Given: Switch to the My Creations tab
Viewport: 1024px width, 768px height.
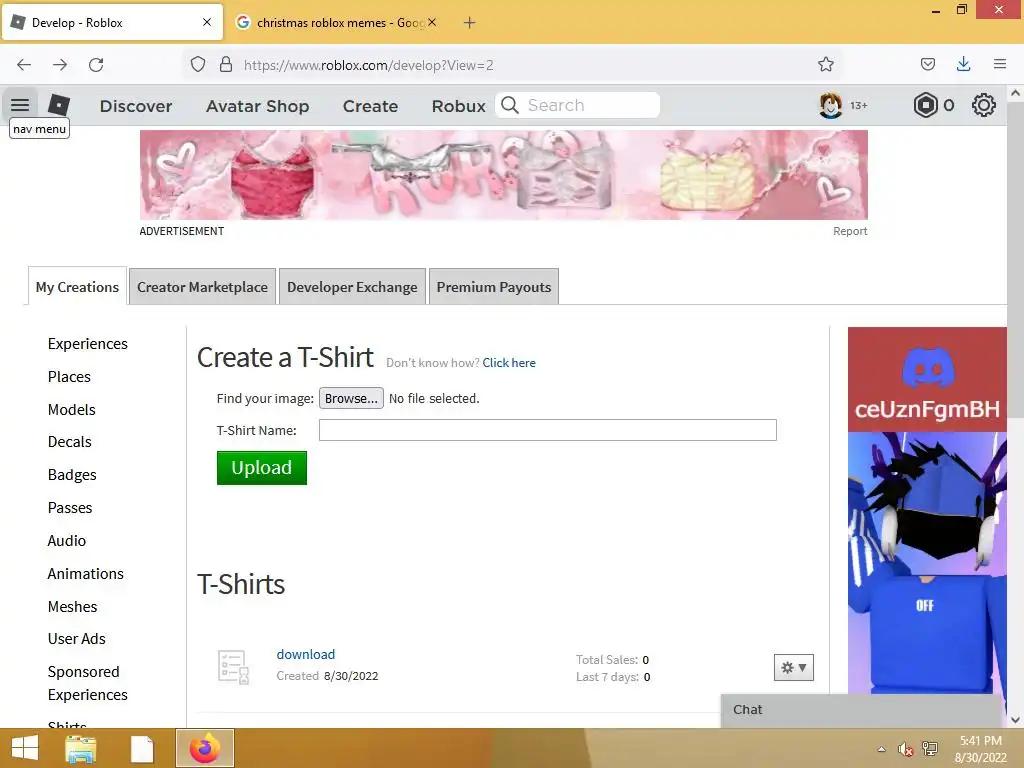Looking at the screenshot, I should 77,287.
